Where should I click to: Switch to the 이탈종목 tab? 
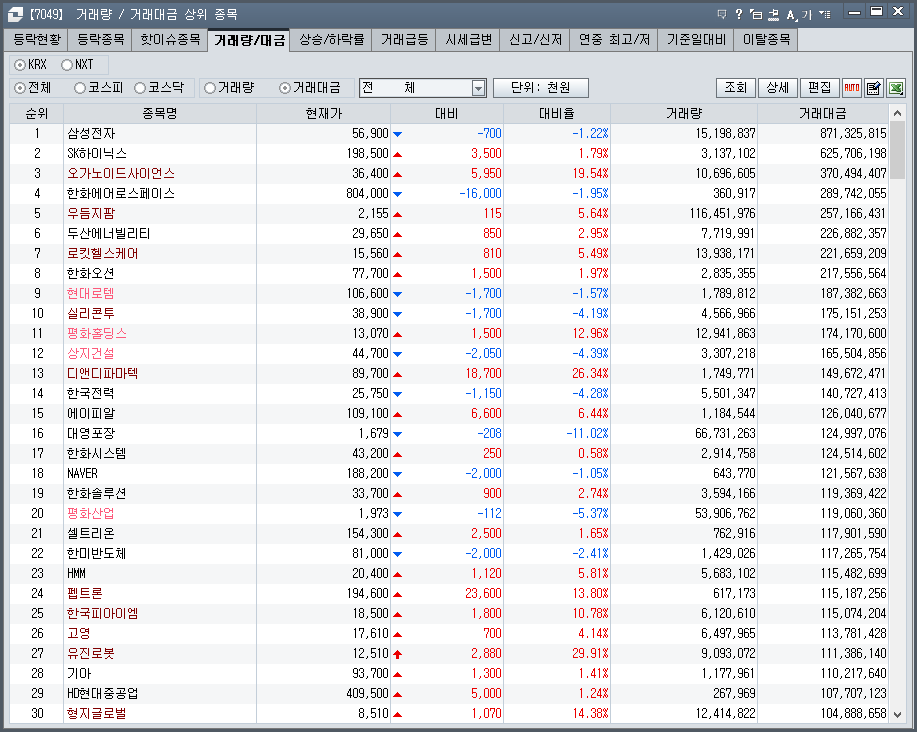pos(766,40)
